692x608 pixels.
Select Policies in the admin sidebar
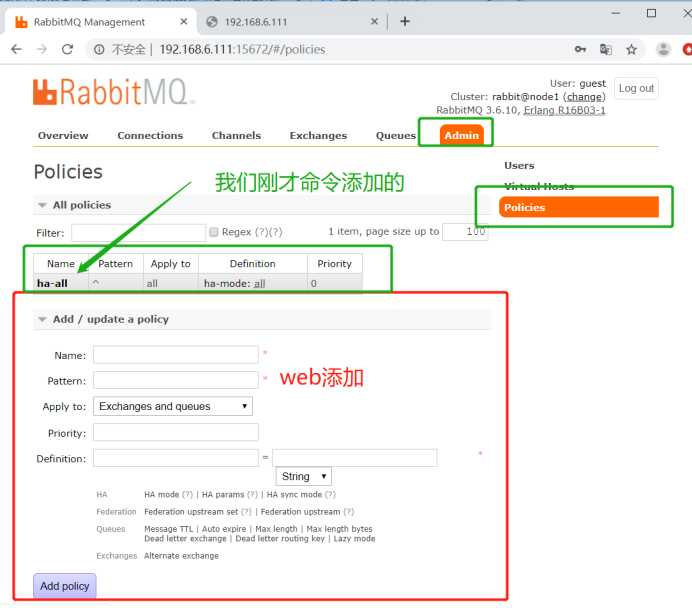579,207
